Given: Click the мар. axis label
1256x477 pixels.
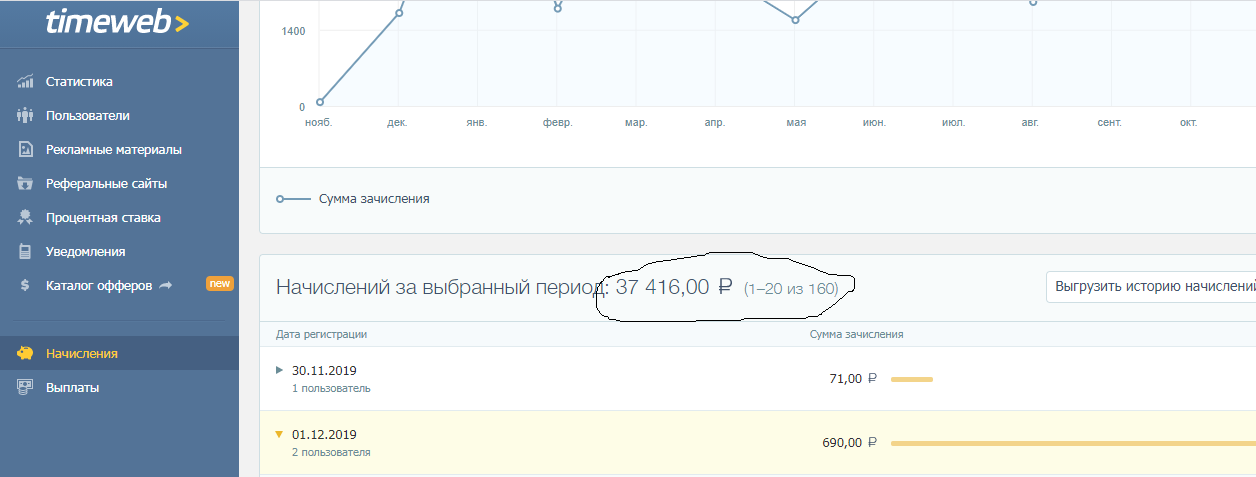Looking at the screenshot, I should coord(636,122).
